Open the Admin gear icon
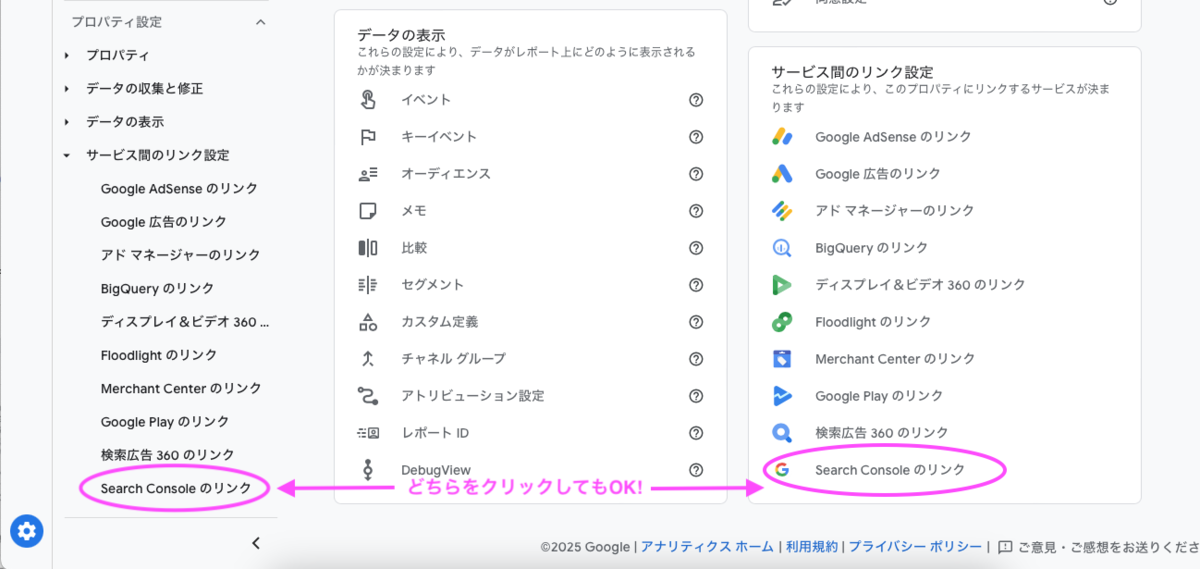Image resolution: width=1200 pixels, height=569 pixels. pos(26,530)
